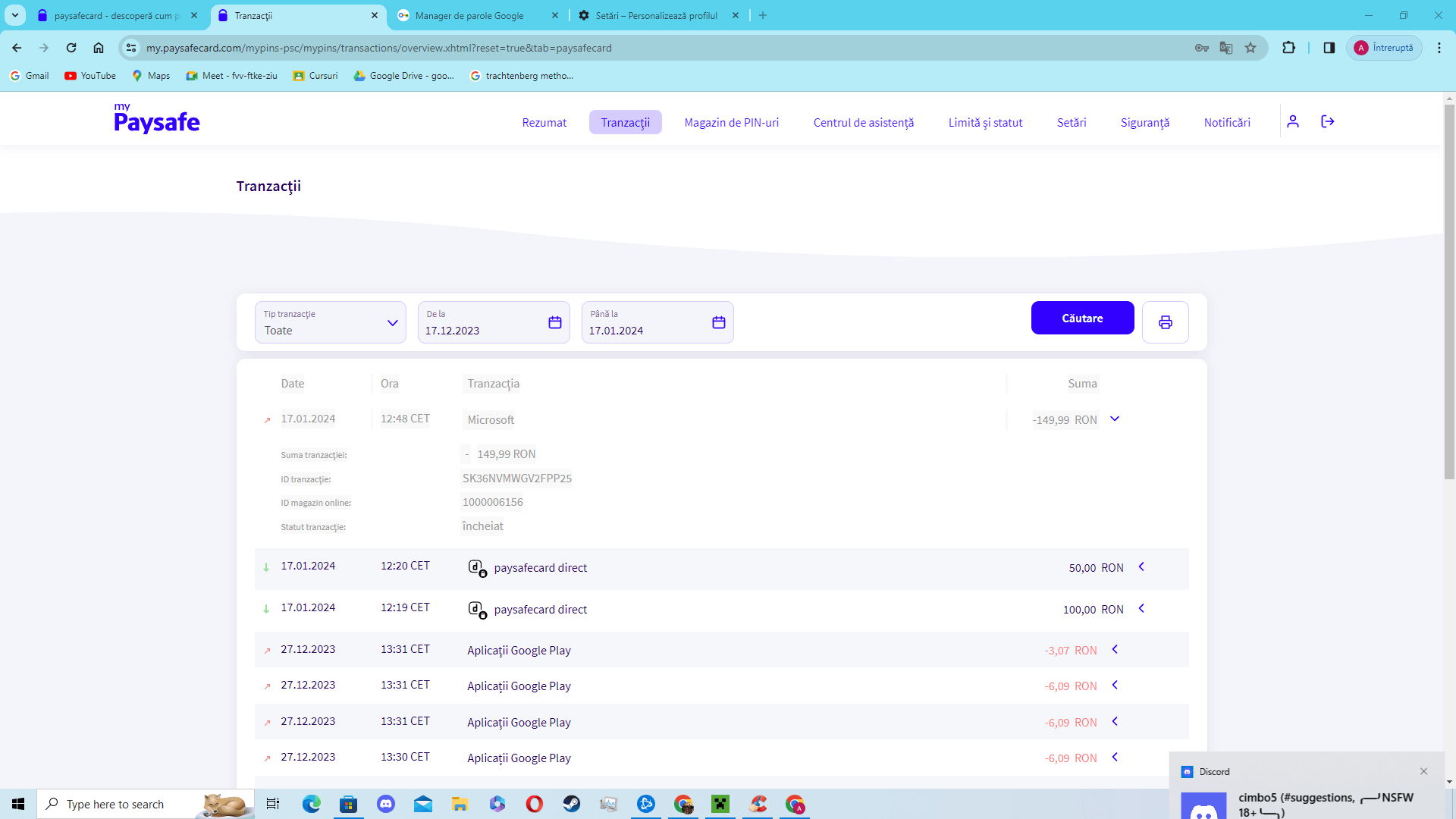
Task: Open the 'Centrul de asistență' link
Action: pos(863,122)
